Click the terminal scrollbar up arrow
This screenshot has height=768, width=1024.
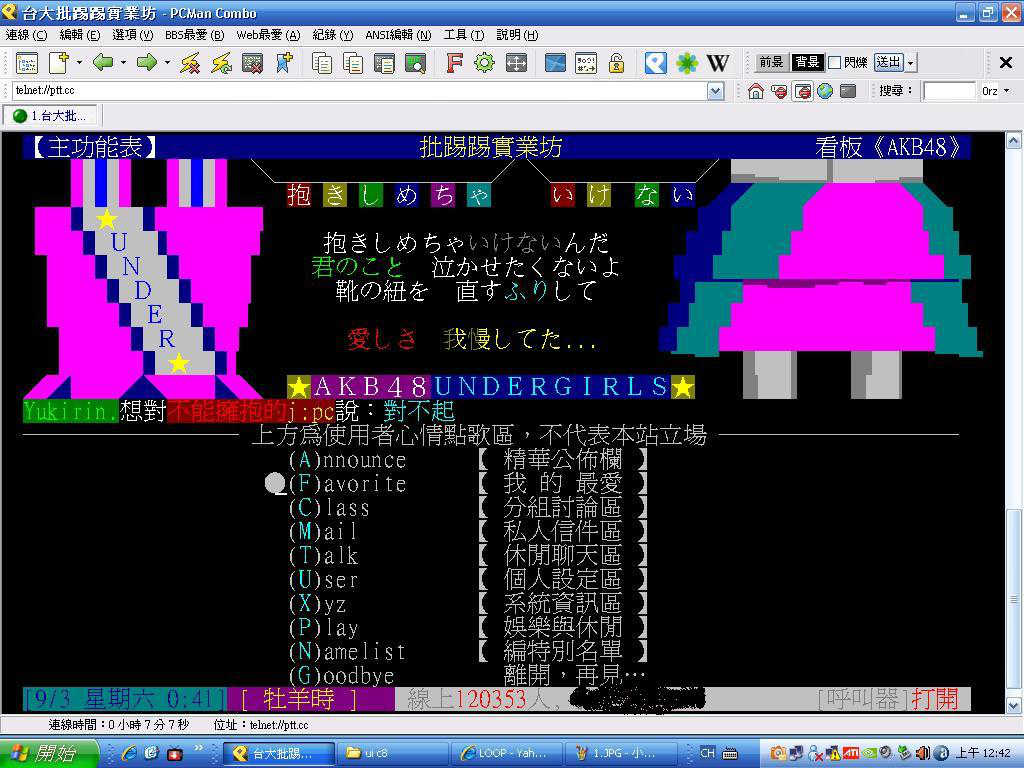(1014, 140)
